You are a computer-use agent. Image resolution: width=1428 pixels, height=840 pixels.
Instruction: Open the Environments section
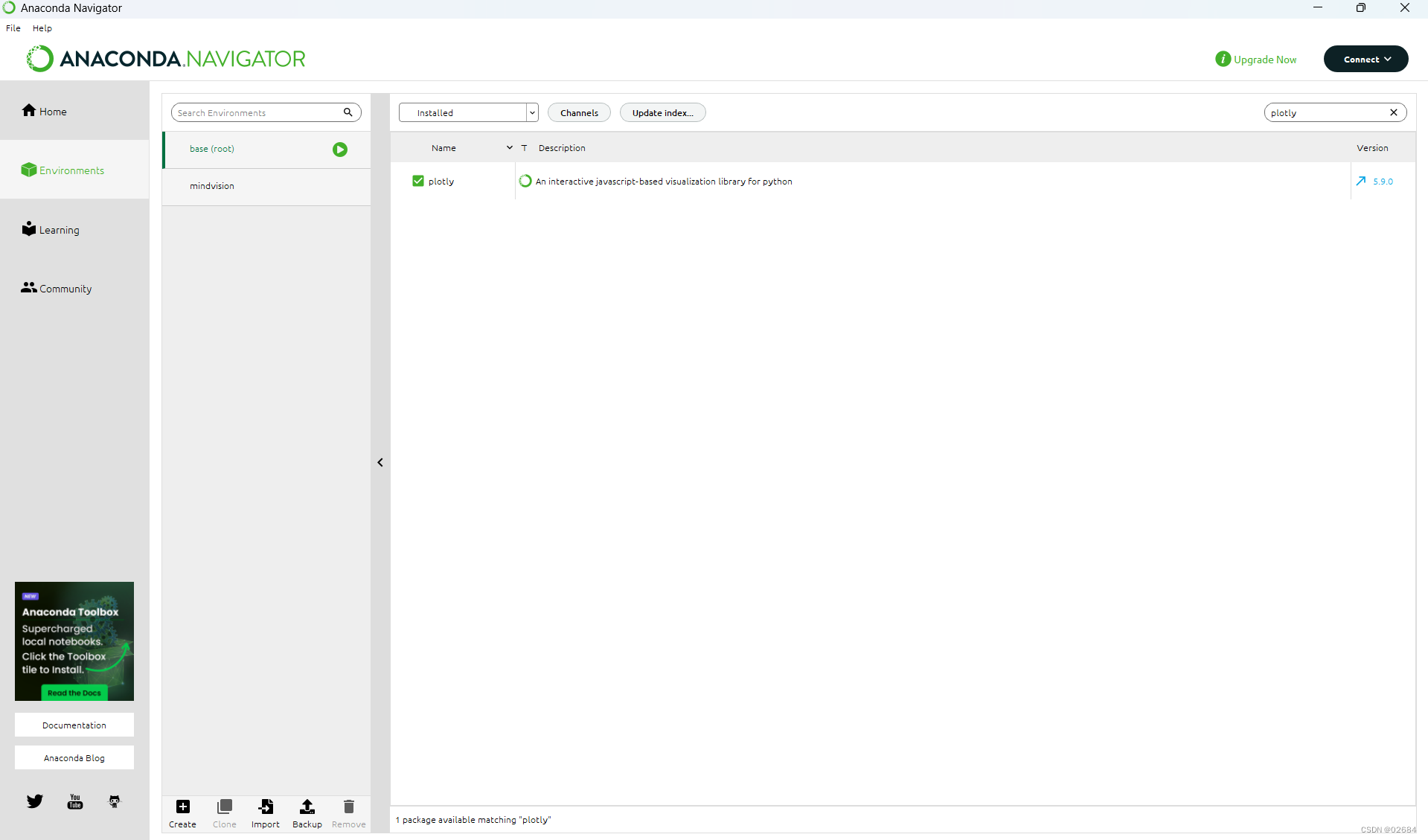[74, 170]
